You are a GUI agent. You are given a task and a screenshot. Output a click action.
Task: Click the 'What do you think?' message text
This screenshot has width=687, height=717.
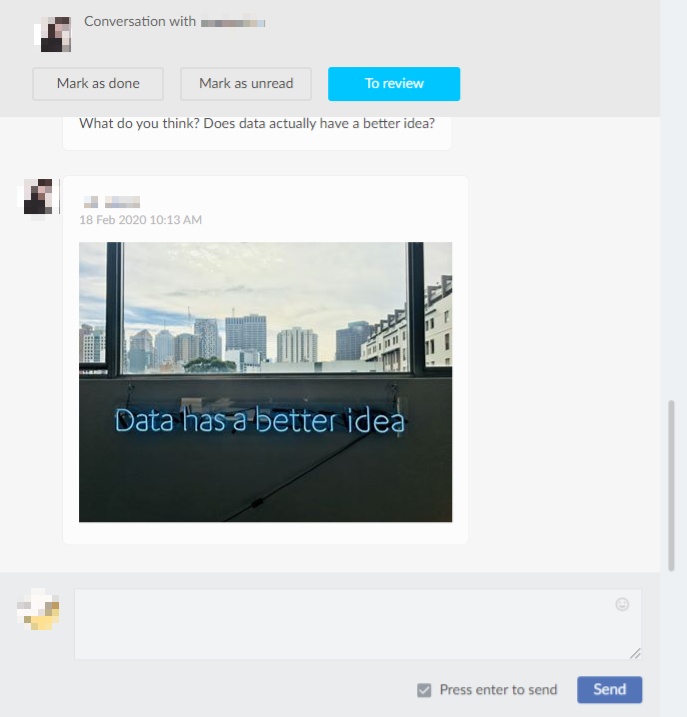point(256,125)
